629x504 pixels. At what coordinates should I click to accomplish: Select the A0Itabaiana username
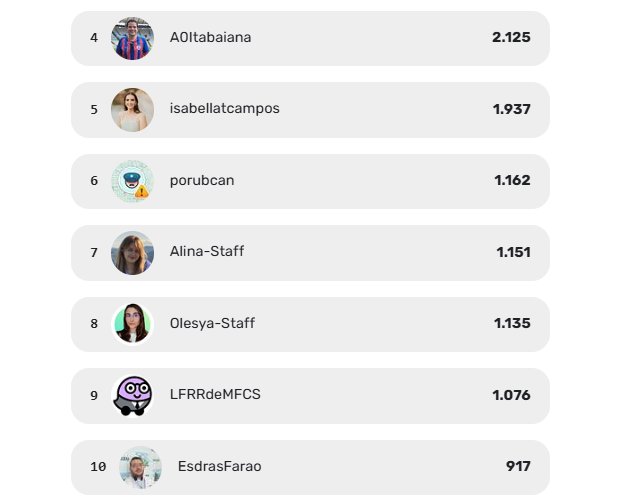coord(211,37)
